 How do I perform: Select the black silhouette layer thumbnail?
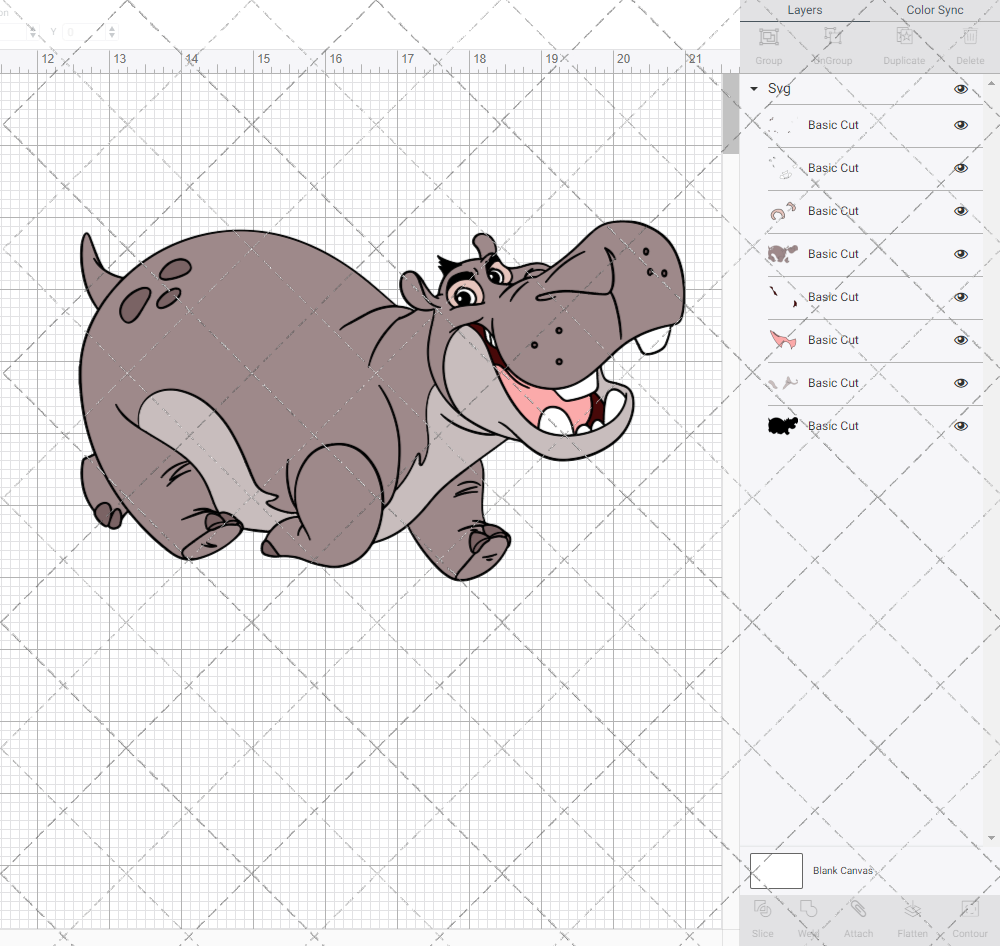[x=783, y=425]
